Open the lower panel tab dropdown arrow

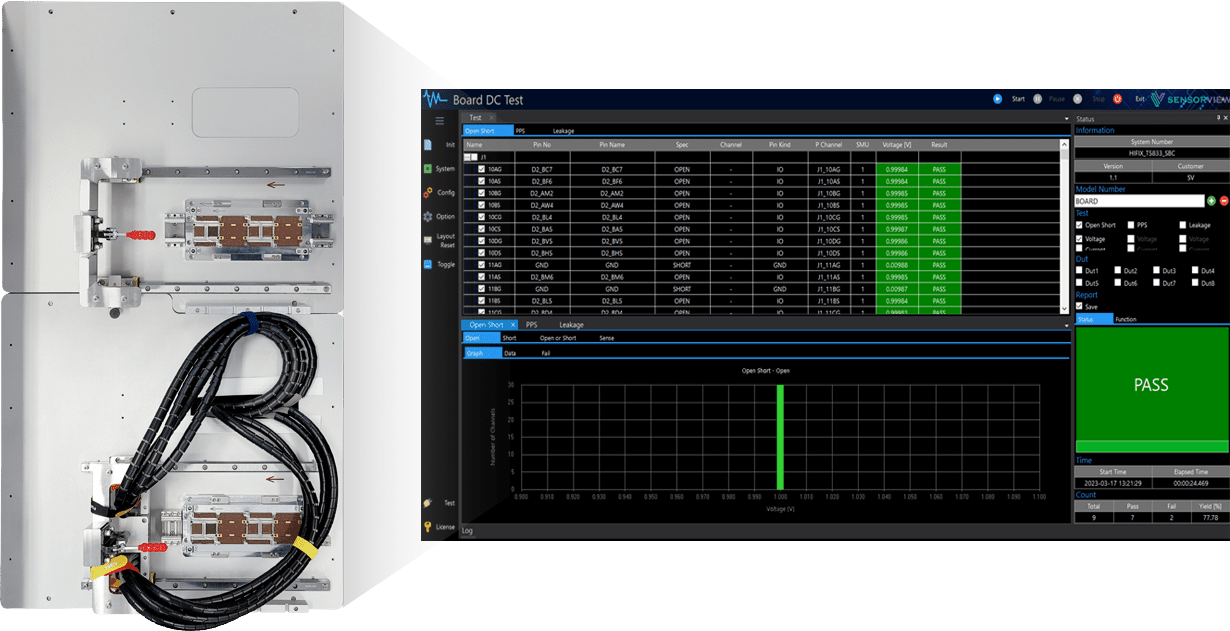pyautogui.click(x=1067, y=325)
